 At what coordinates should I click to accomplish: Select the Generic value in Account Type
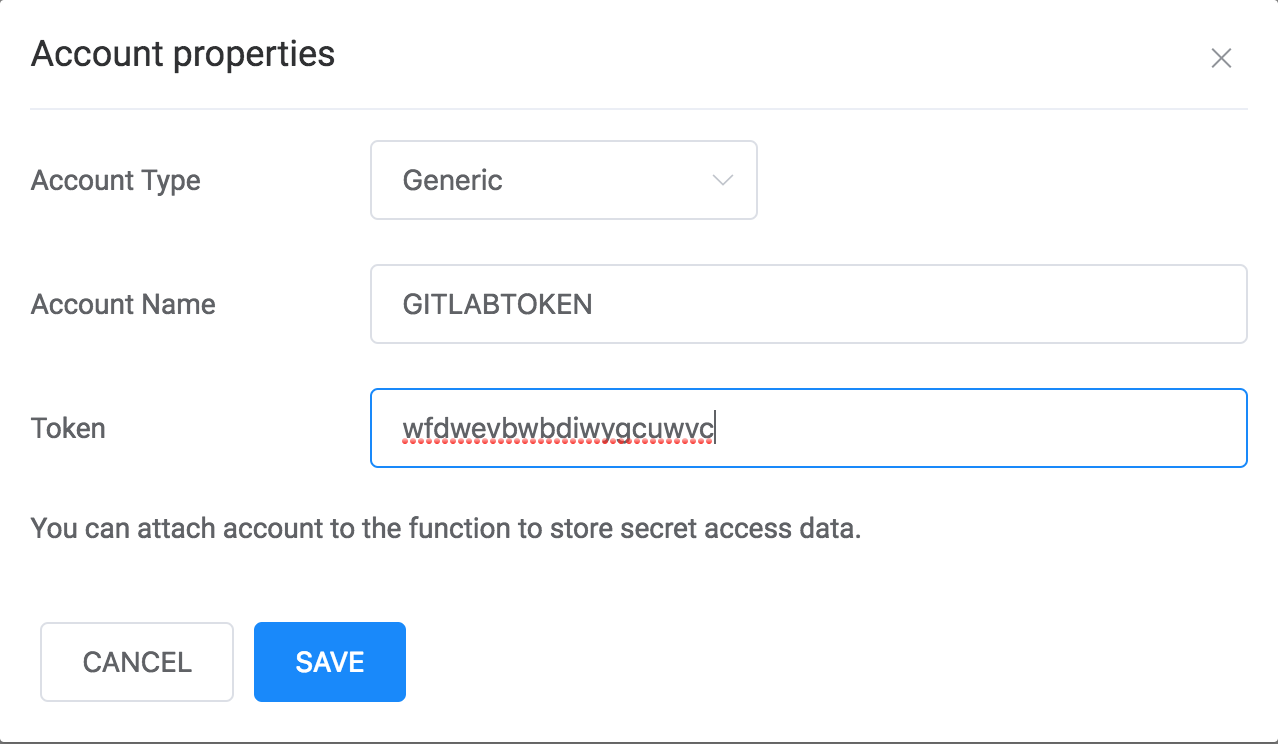452,181
